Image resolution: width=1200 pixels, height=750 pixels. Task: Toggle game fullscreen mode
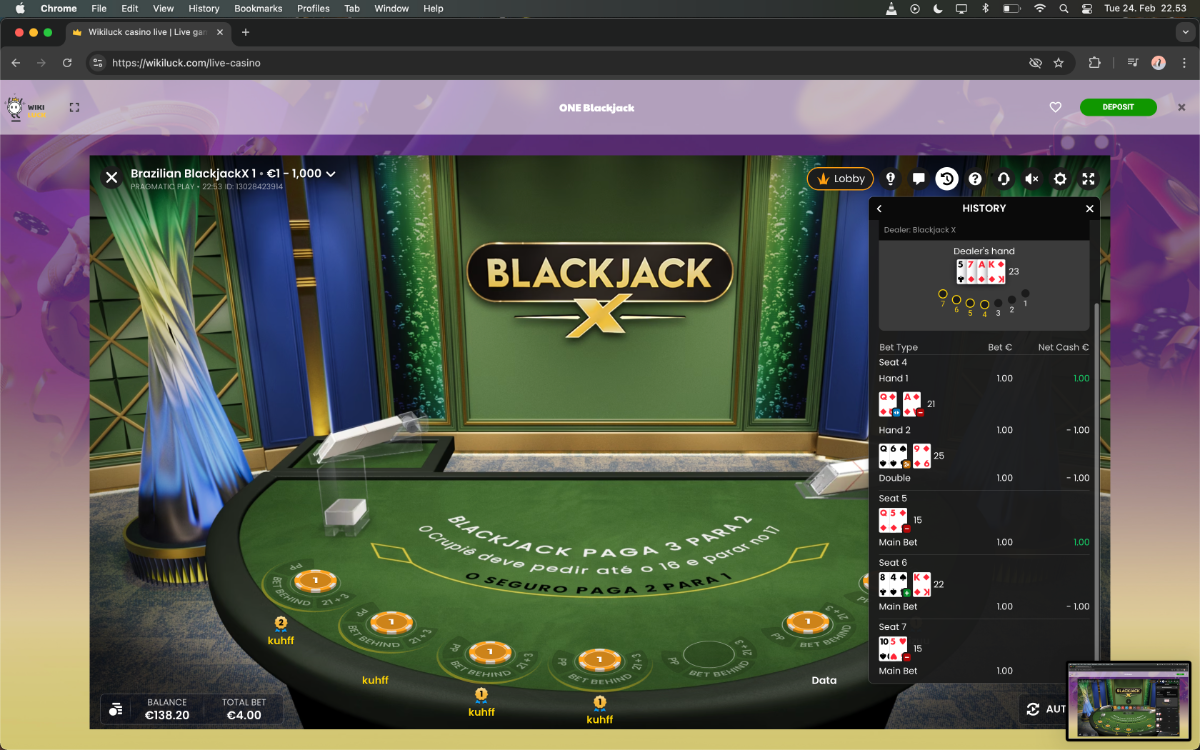pyautogui.click(x=1088, y=179)
